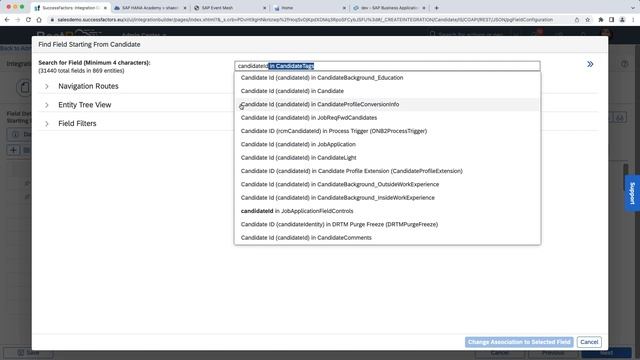640x360 pixels.
Task: Open browser extensions puzzle icon
Action: click(601, 20)
